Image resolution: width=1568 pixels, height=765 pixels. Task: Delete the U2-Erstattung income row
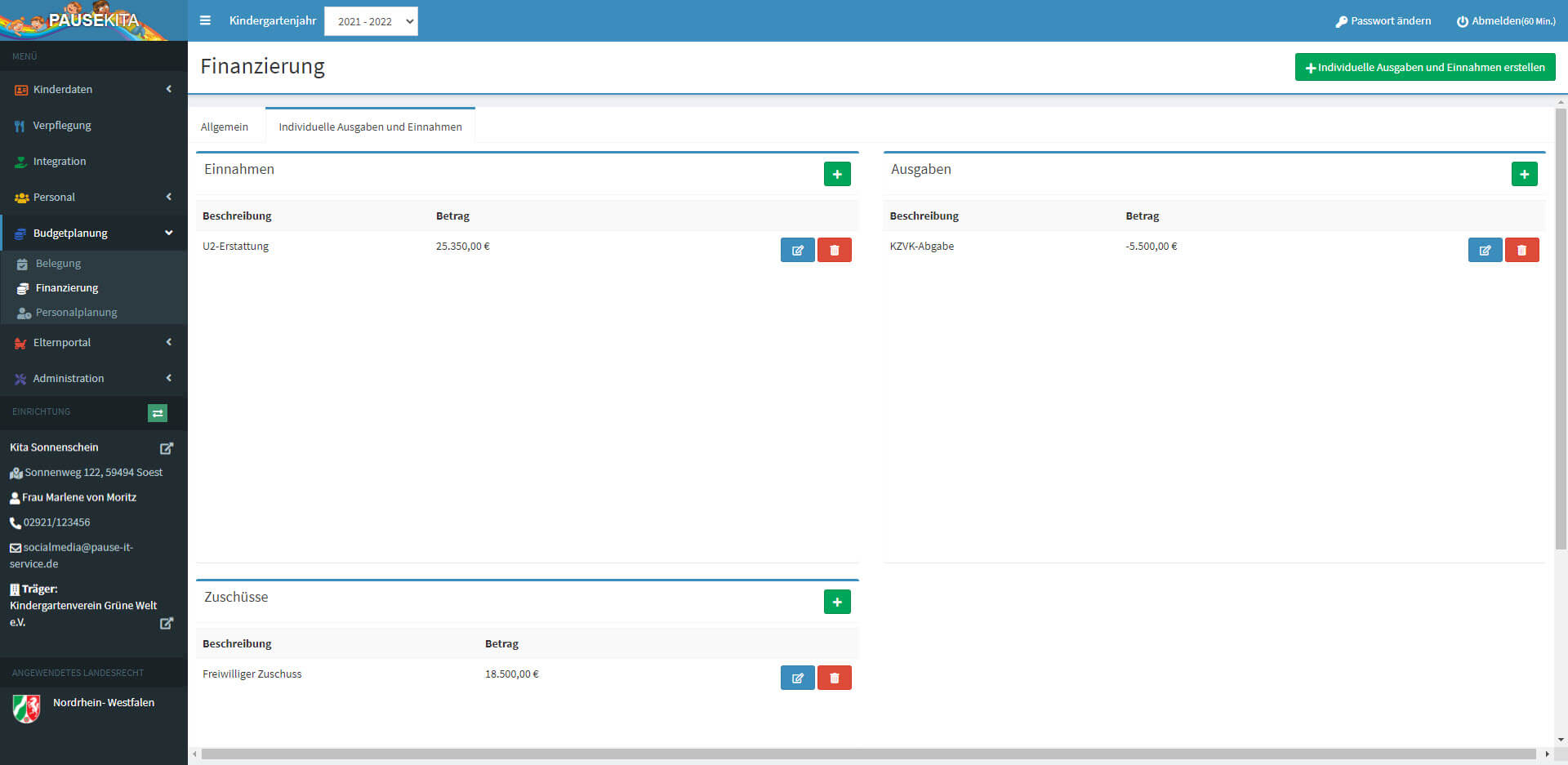(x=834, y=250)
